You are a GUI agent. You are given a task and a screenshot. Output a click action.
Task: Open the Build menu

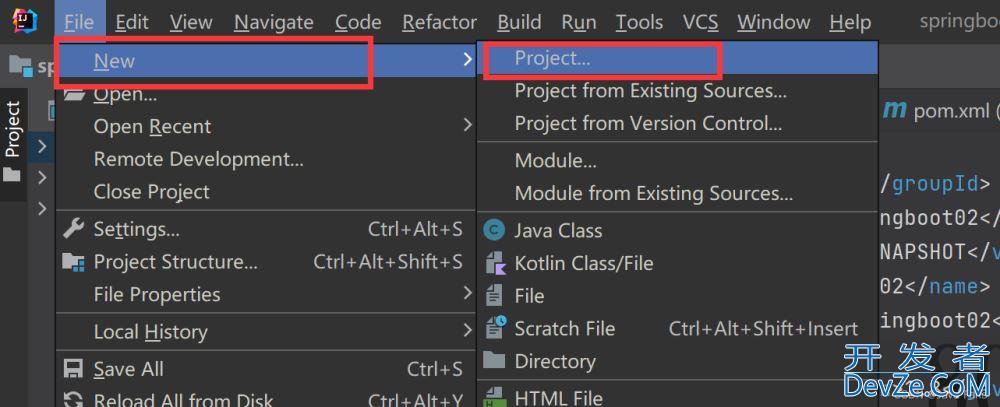point(519,23)
